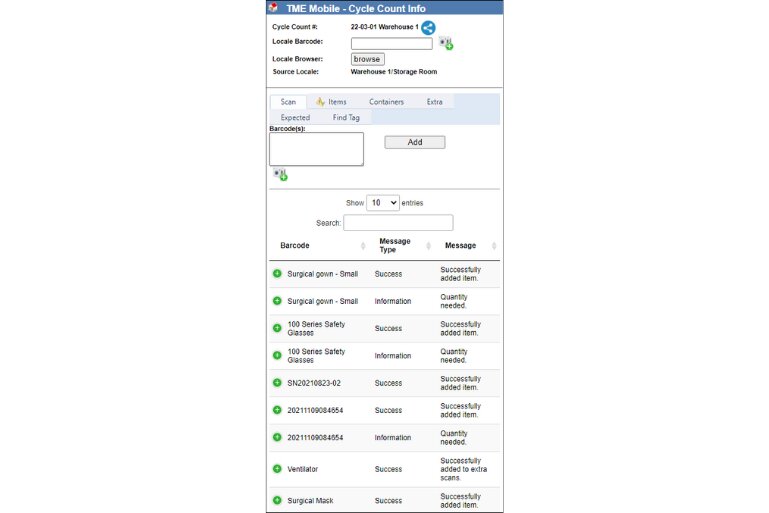Open the Show entries count dropdown
The image size is (769, 513).
pos(383,203)
